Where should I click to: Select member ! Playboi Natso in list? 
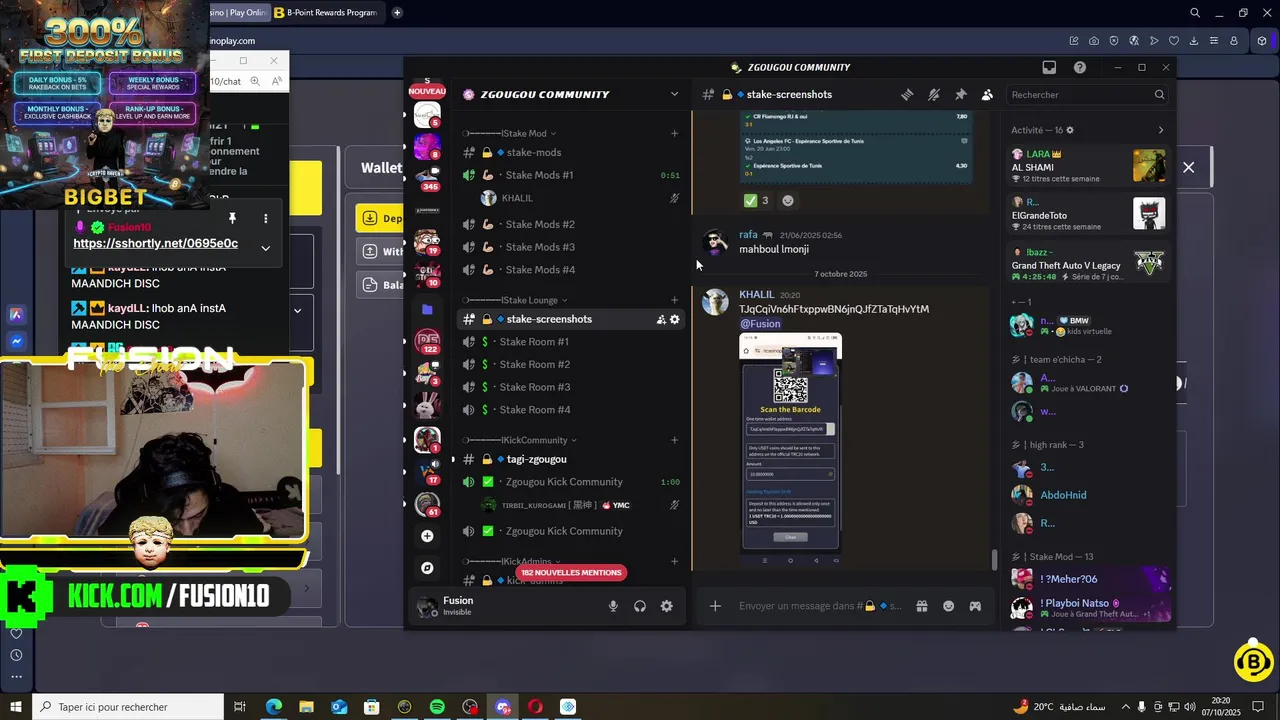click(1088, 608)
